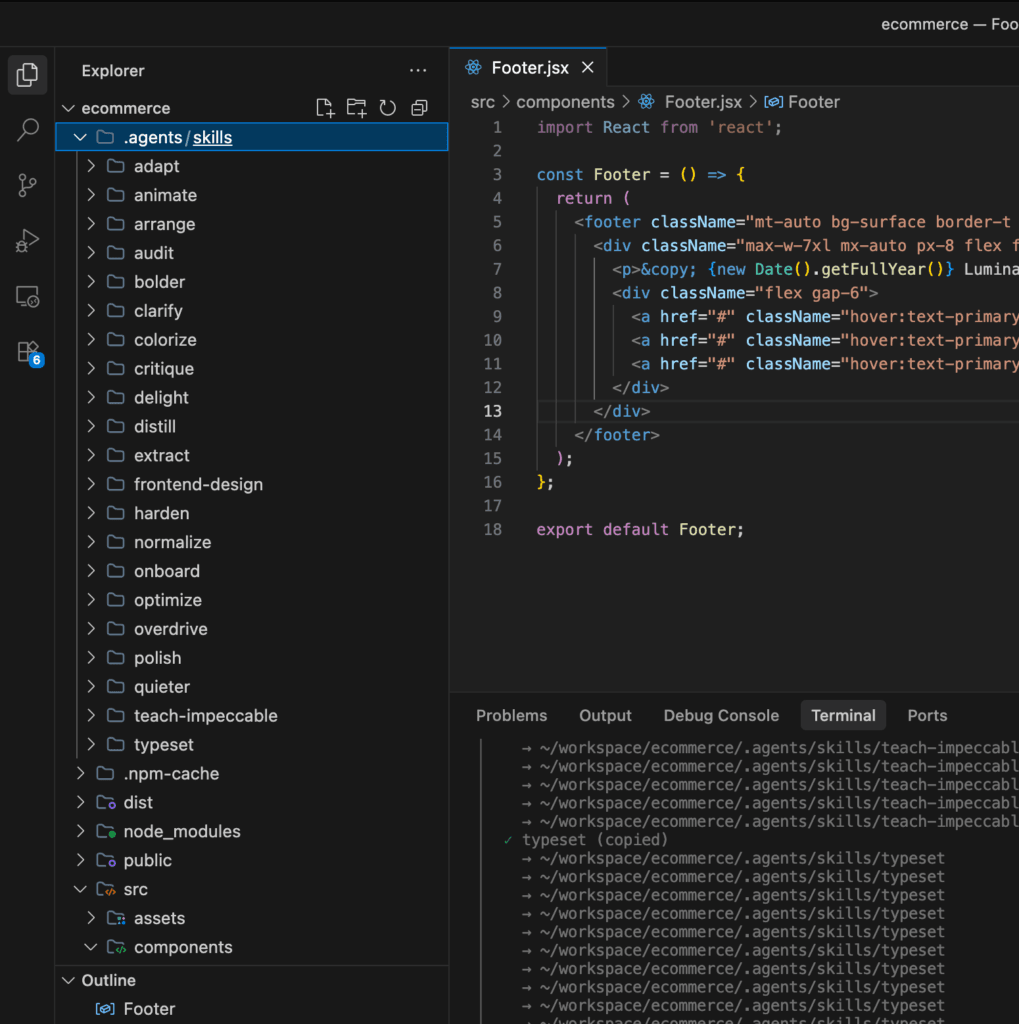Open Explorer's more actions ellipsis menu

click(418, 71)
